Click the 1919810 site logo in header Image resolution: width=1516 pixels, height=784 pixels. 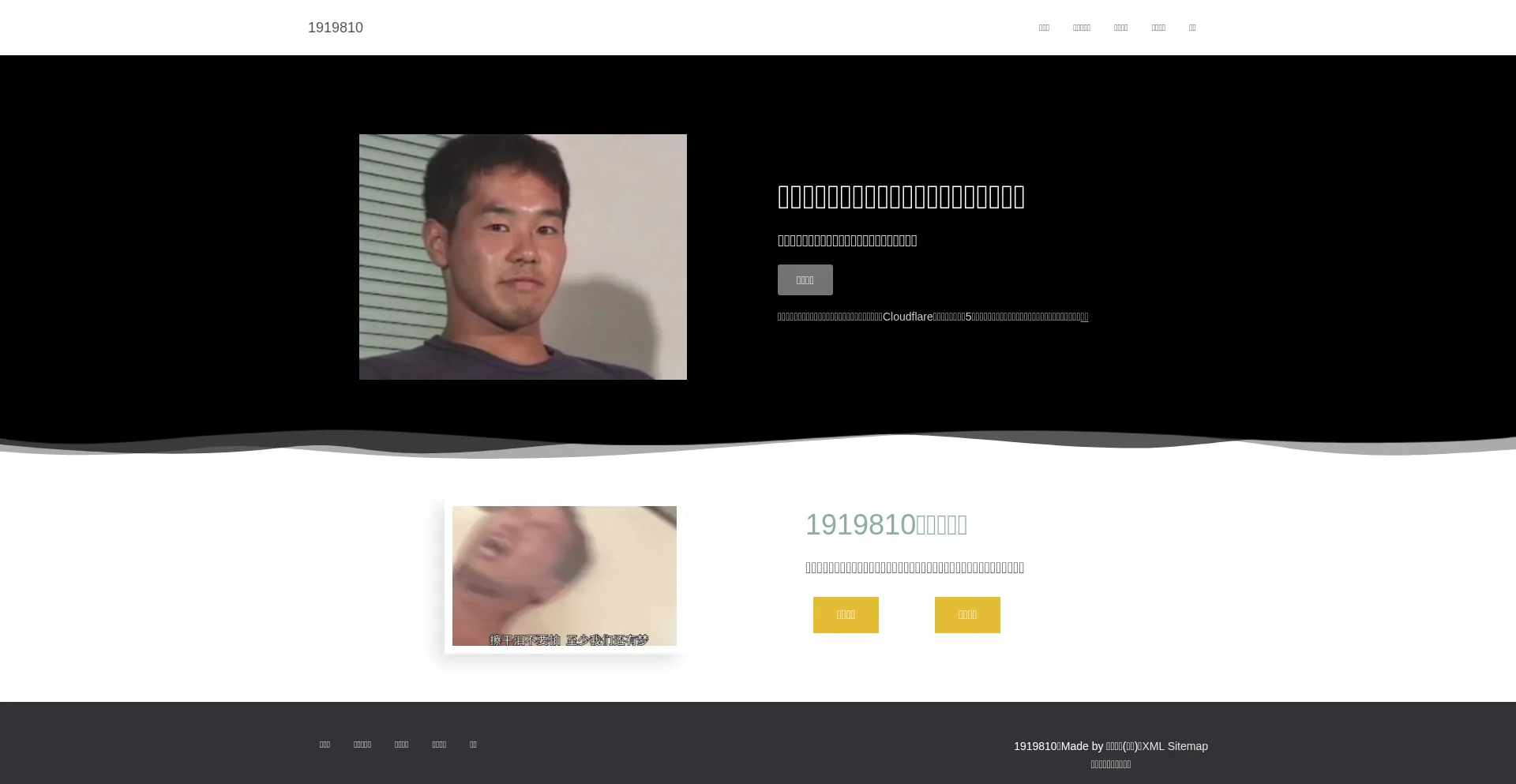[x=335, y=28]
